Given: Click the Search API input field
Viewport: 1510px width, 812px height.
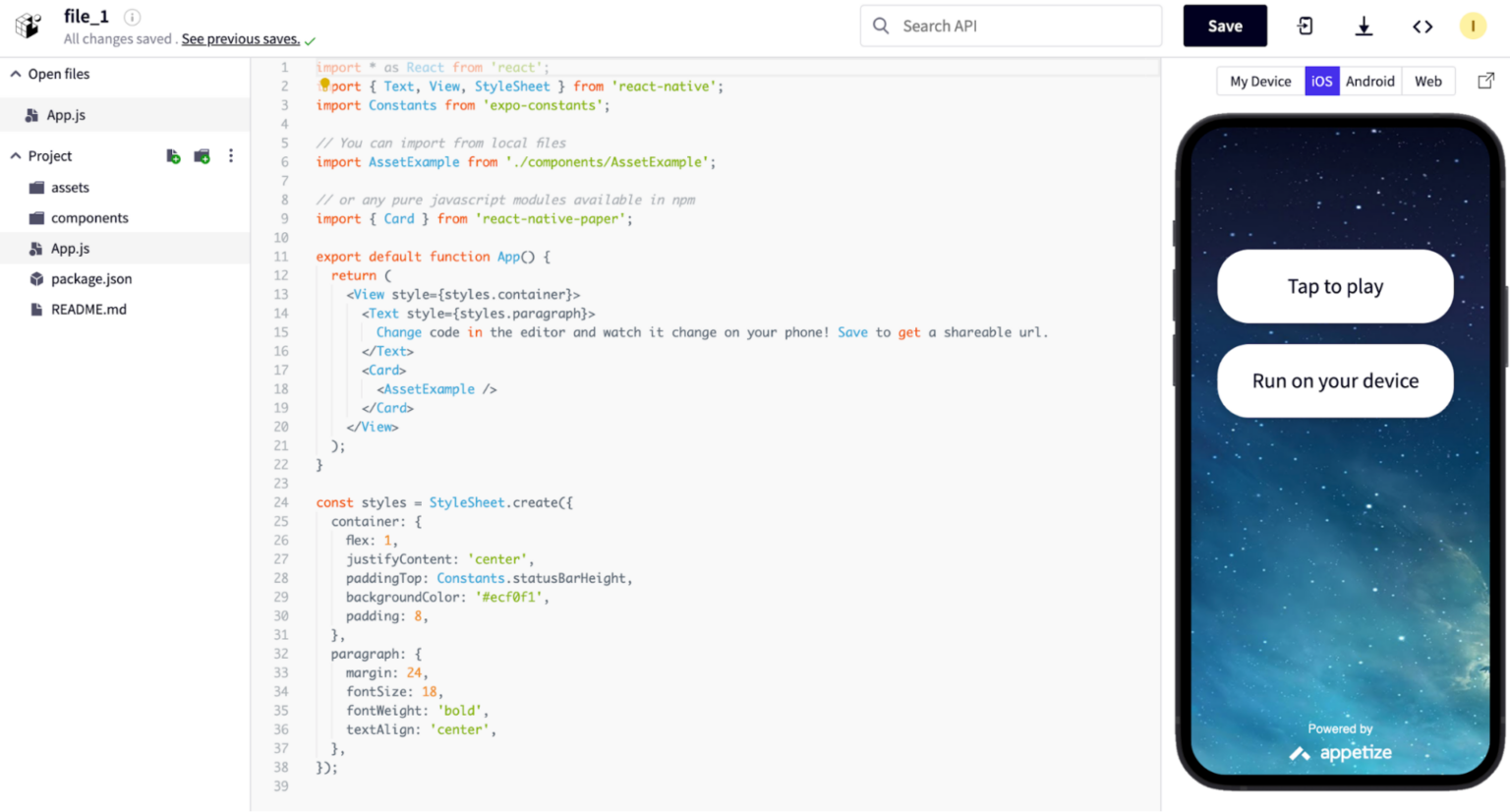Looking at the screenshot, I should (x=1010, y=26).
